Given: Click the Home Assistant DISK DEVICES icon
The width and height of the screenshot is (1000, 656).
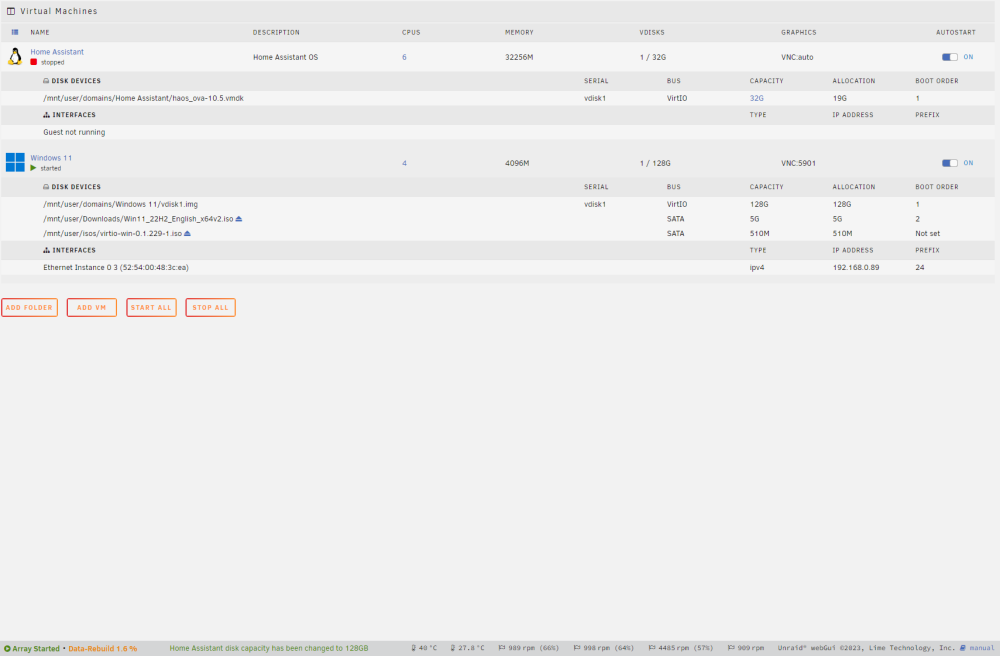Looking at the screenshot, I should coord(46,81).
